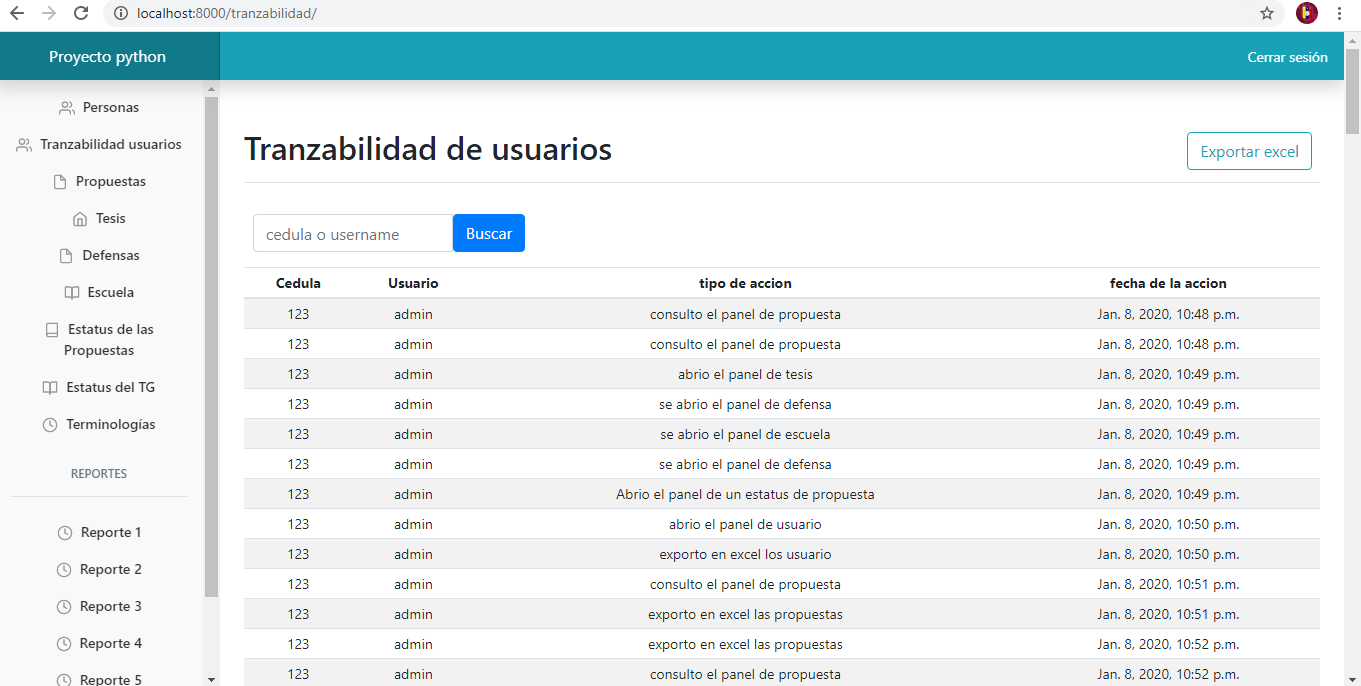The image size is (1361, 686).
Task: Click the browser back arrow
Action: (x=17, y=14)
